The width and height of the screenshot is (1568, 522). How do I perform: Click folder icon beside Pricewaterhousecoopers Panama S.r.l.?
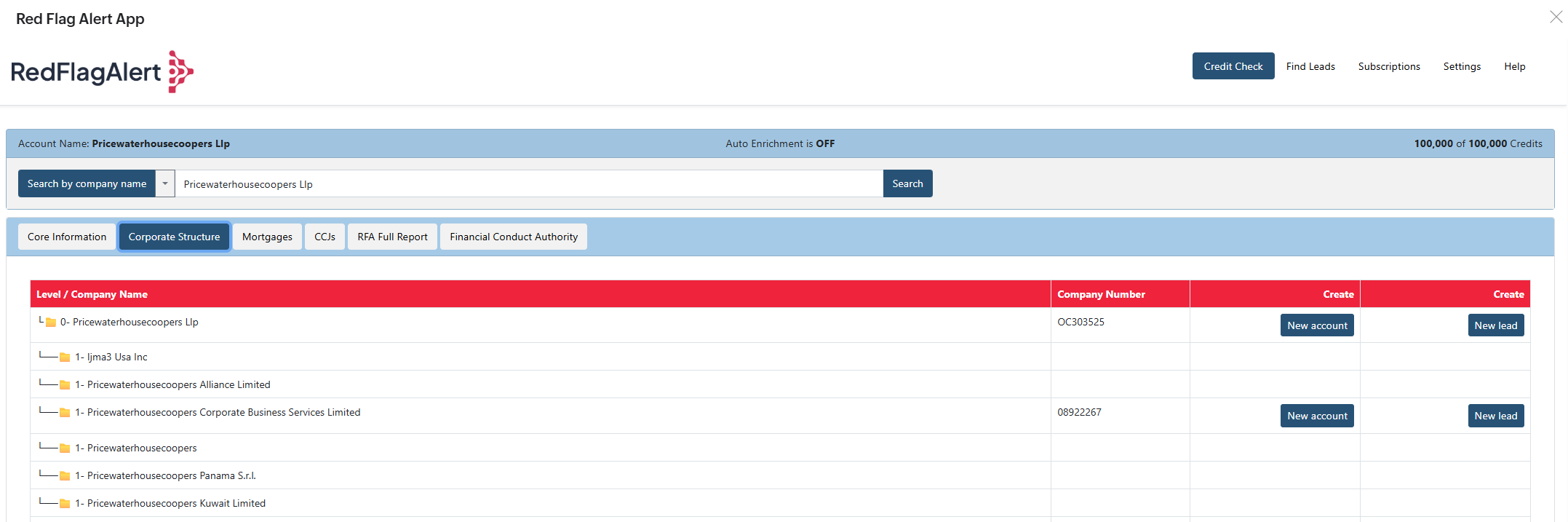coord(65,476)
